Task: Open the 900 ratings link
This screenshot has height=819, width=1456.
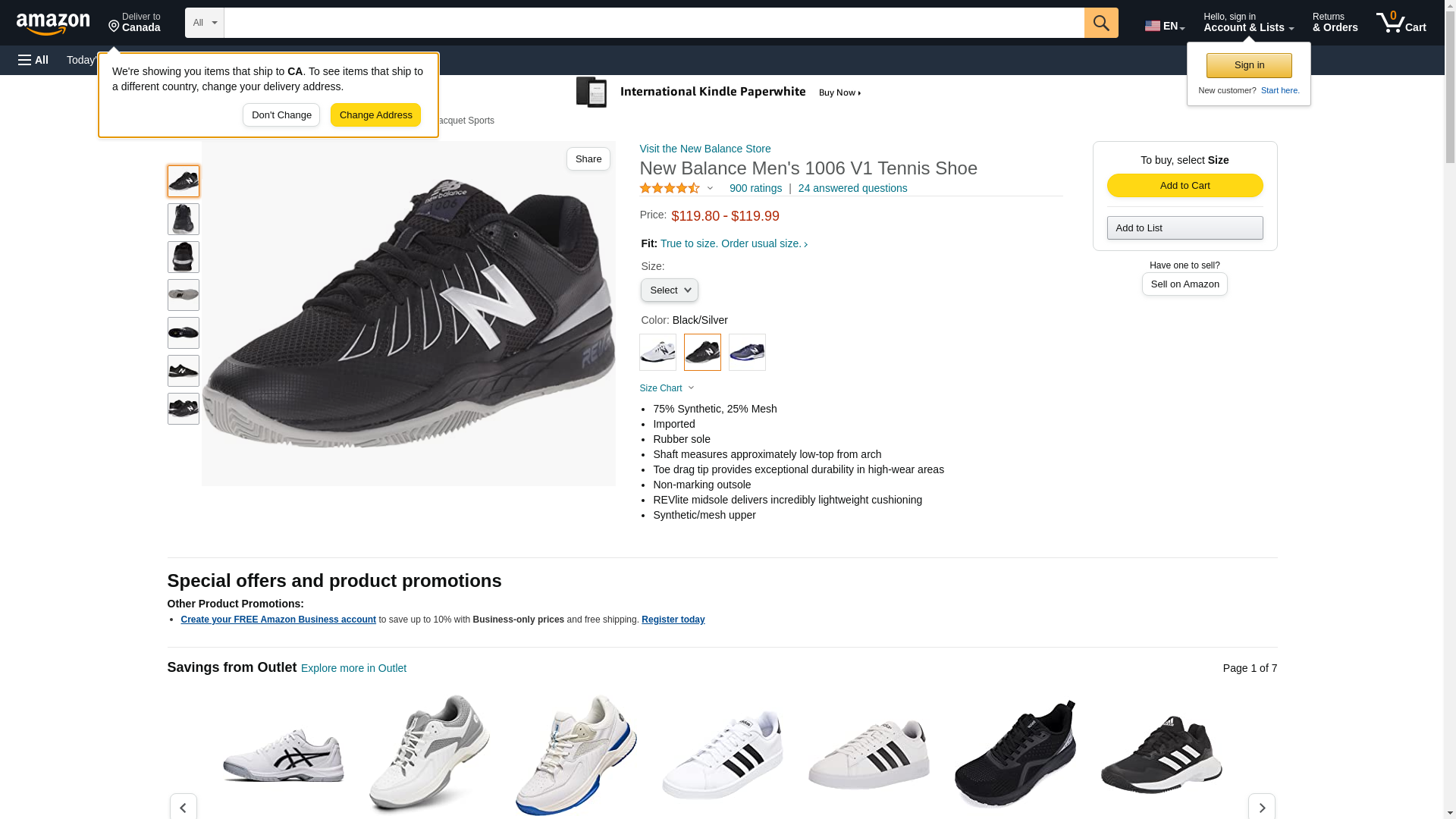Action: (755, 188)
